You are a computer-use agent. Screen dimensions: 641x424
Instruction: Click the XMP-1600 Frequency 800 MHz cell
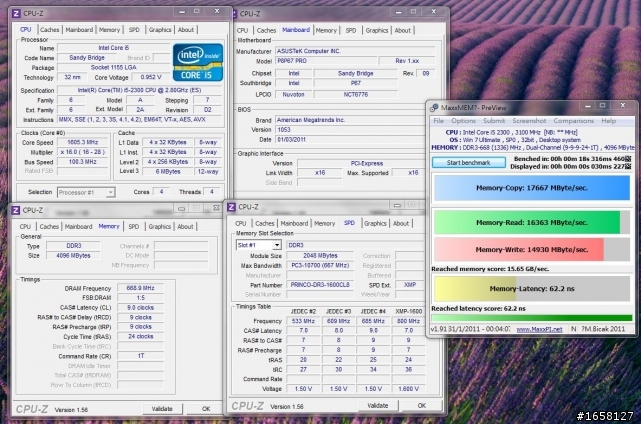408,321
